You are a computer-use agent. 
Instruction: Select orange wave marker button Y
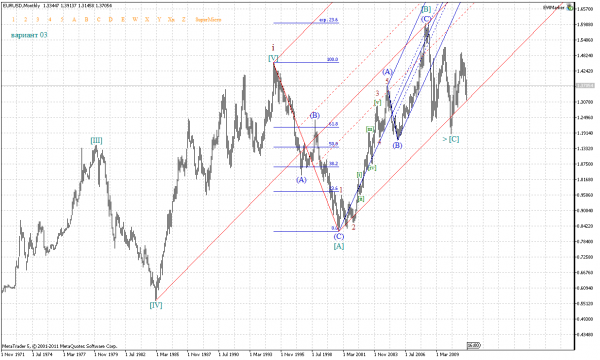[159, 20]
